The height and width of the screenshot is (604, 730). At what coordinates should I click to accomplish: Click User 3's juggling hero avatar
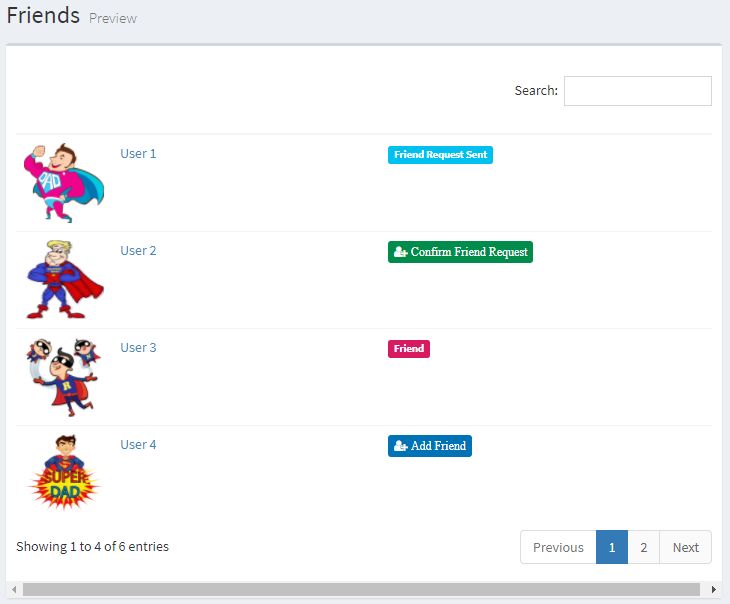tap(64, 377)
